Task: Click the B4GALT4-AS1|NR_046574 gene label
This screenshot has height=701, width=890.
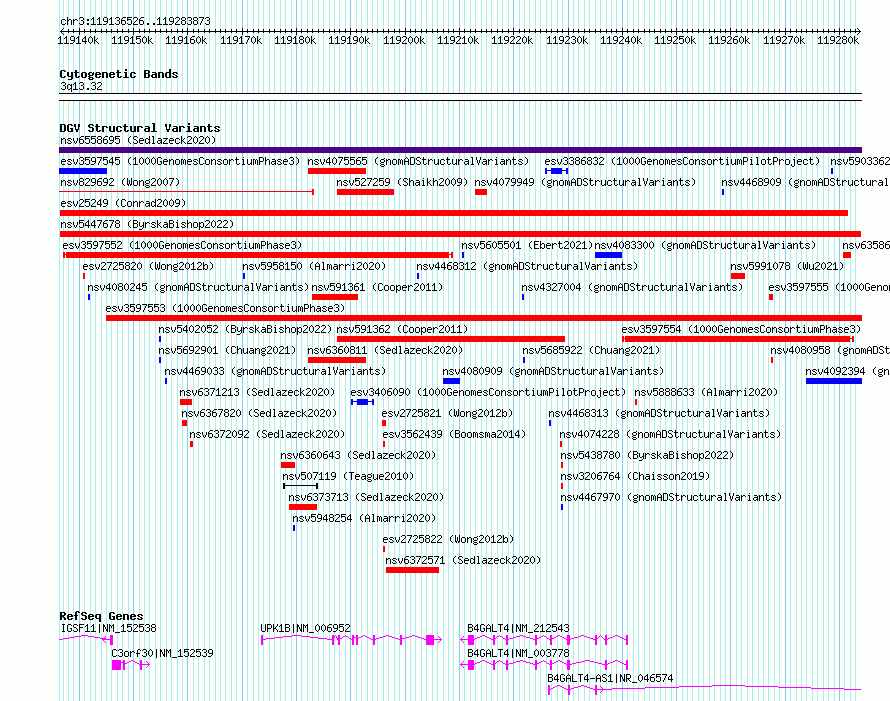Action: tap(610, 678)
